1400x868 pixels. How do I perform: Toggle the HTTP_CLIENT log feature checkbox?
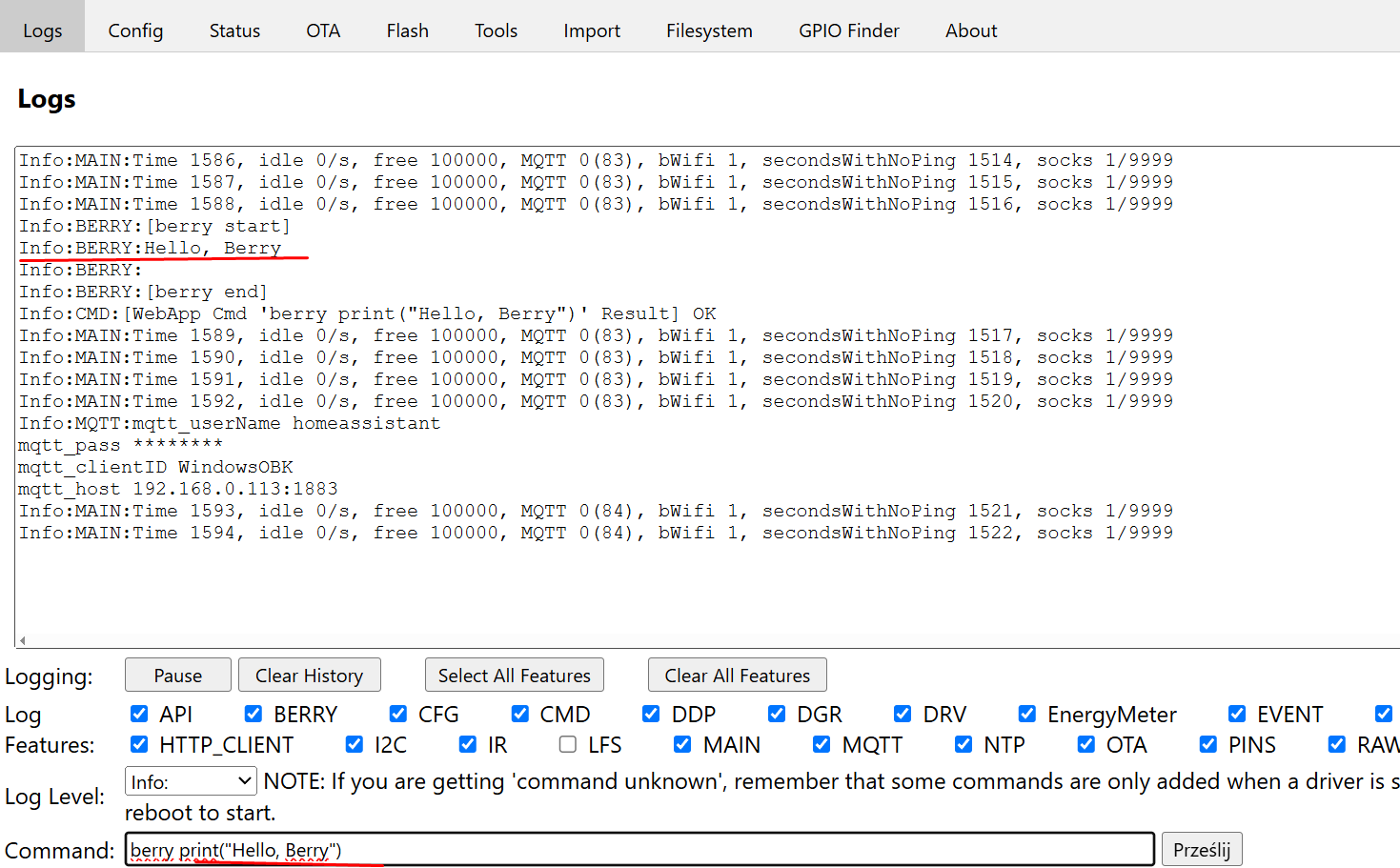click(139, 744)
